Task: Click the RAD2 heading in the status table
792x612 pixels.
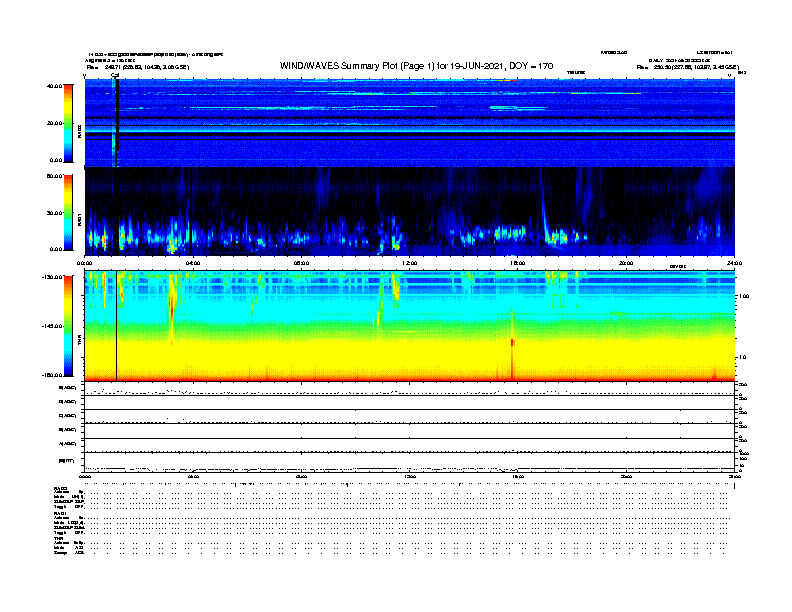Action: click(61, 488)
